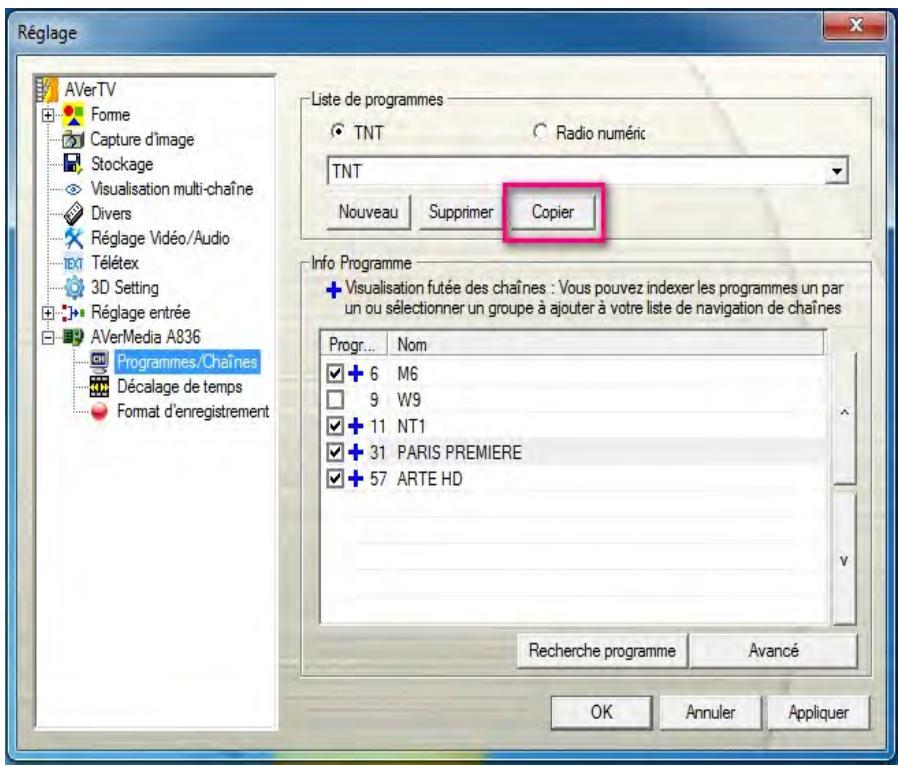Click the Télétex TEXT icon
898x767 pixels.
coord(73,263)
